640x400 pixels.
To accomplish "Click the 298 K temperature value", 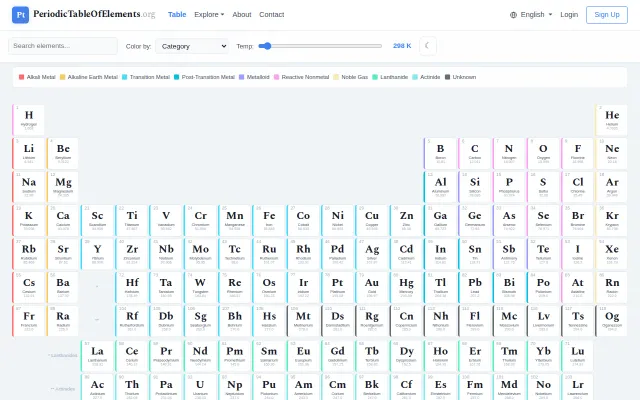I will pyautogui.click(x=402, y=46).
